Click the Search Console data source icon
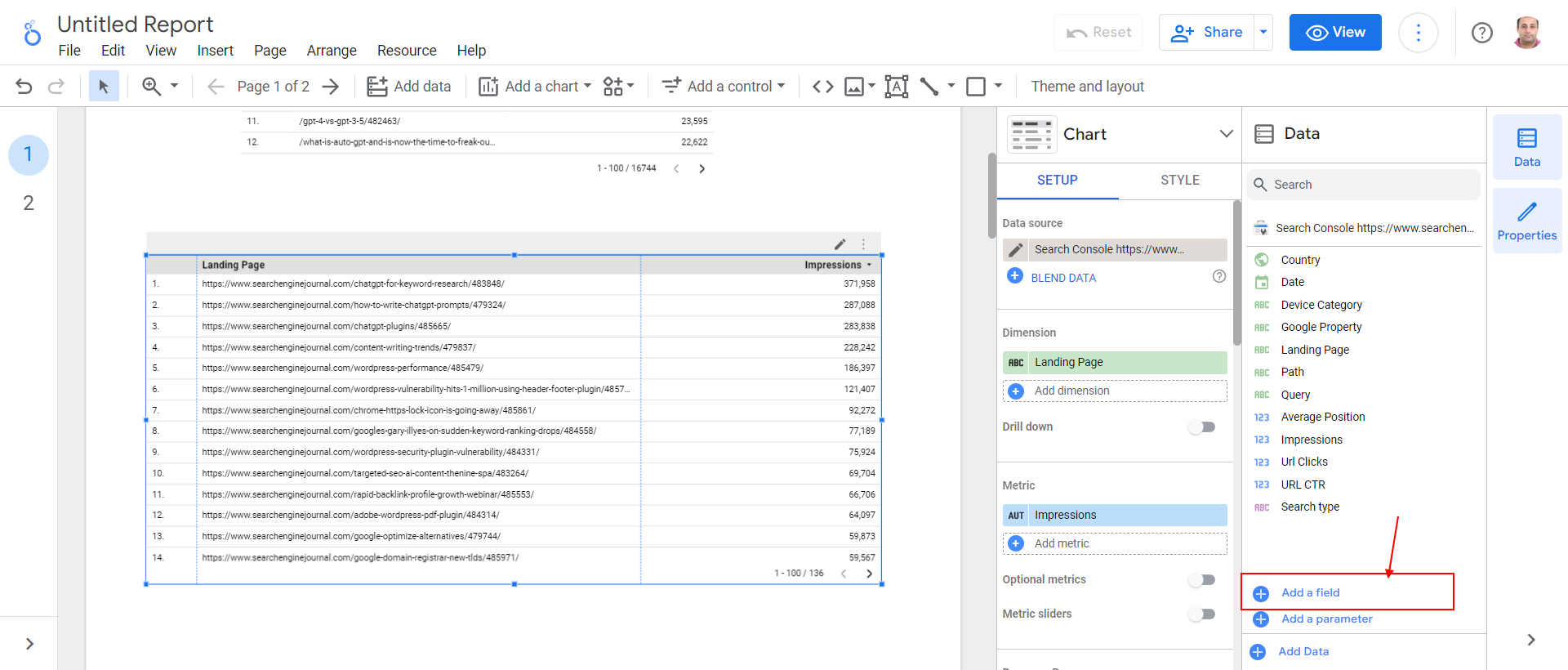Screen dimensions: 1568x670 tap(1261, 228)
